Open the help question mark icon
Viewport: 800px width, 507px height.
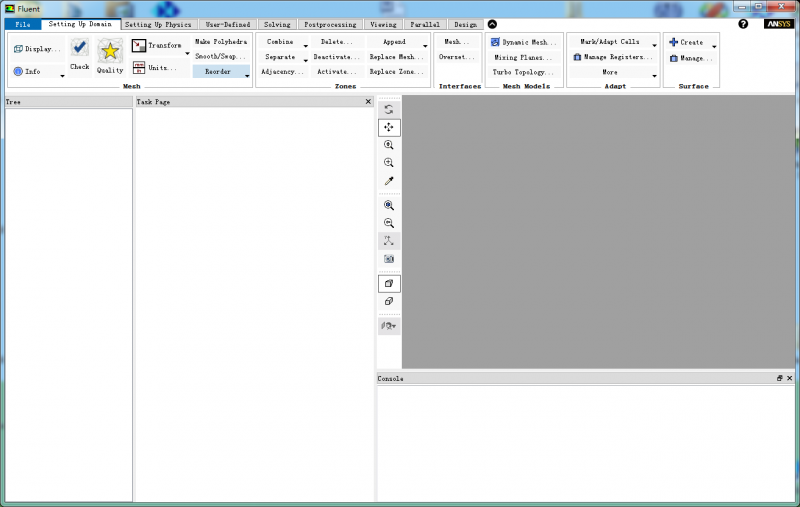click(x=743, y=24)
